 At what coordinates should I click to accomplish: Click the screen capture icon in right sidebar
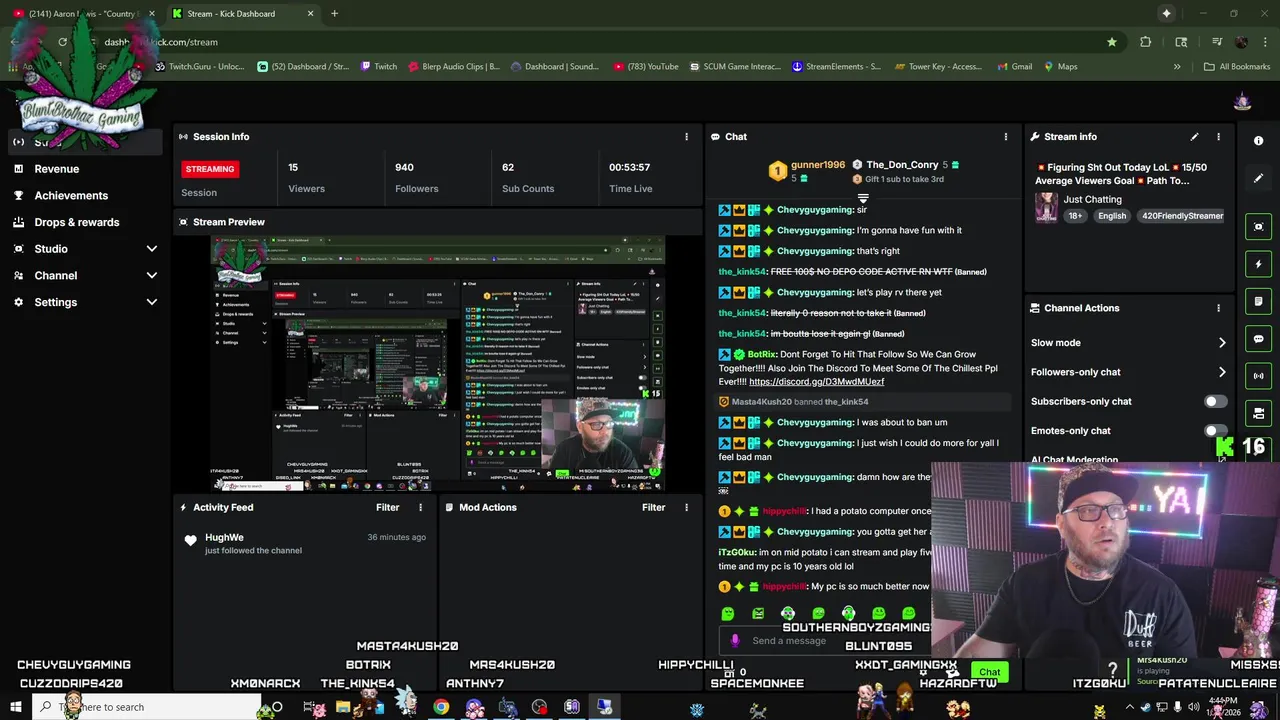(1259, 227)
